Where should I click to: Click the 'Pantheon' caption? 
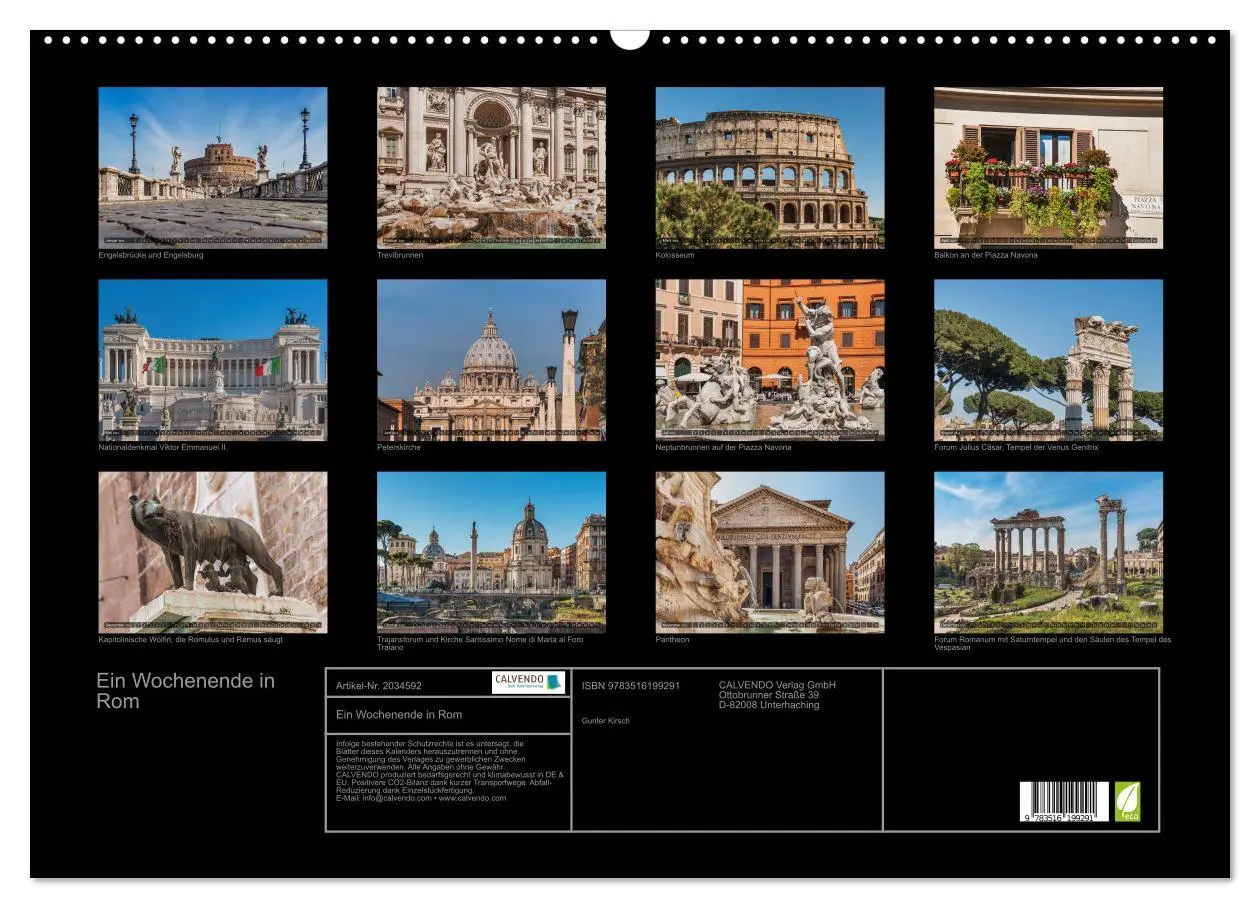673,640
